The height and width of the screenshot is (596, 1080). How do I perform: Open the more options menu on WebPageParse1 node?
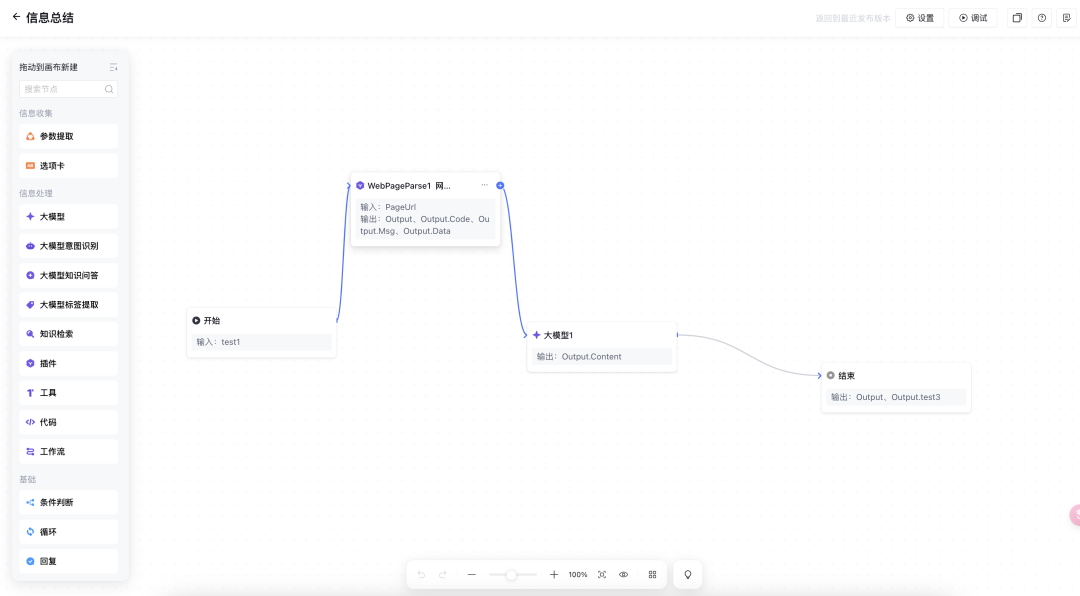pyautogui.click(x=485, y=185)
